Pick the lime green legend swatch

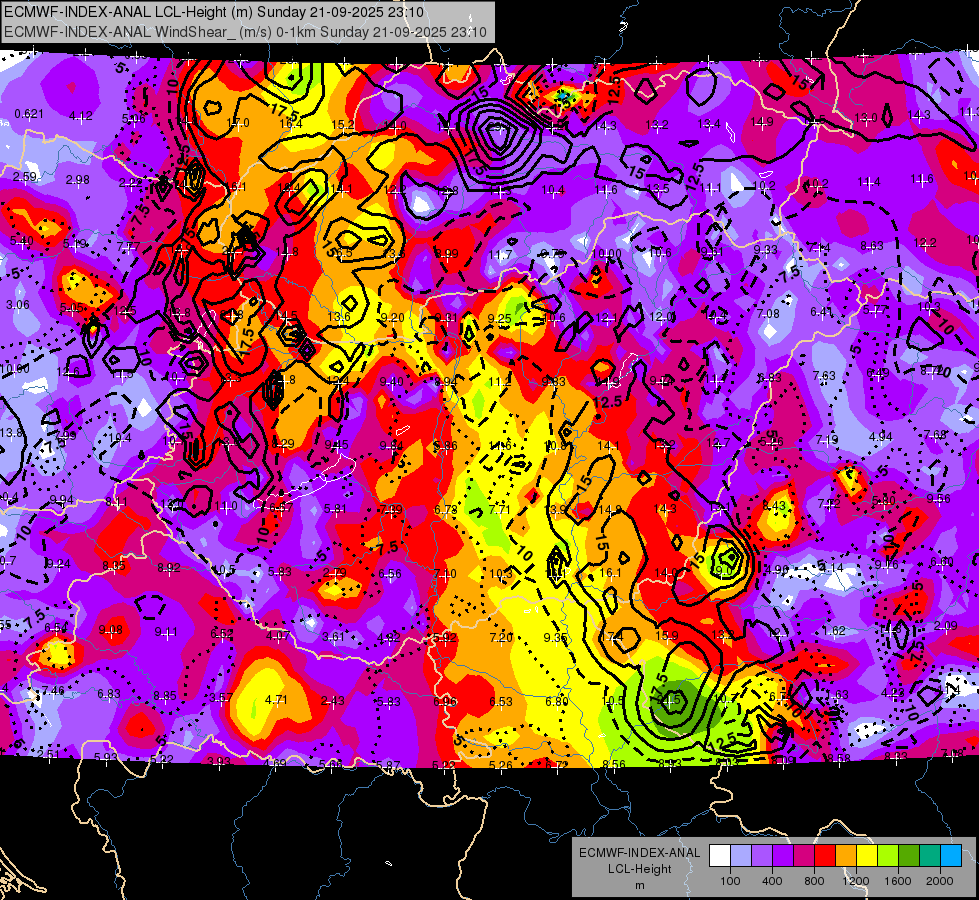[888, 856]
